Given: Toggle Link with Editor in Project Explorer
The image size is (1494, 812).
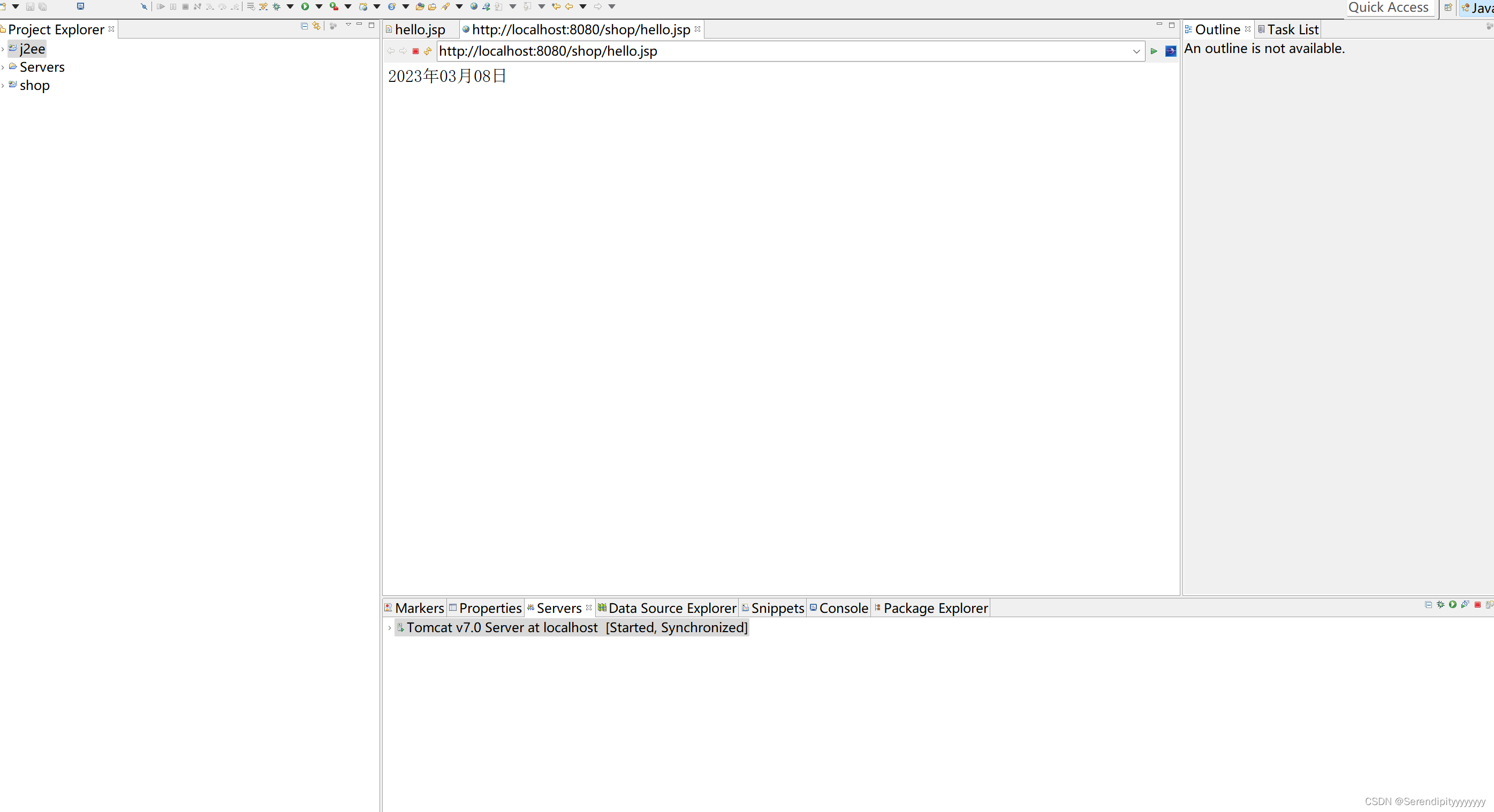Looking at the screenshot, I should click(x=317, y=26).
